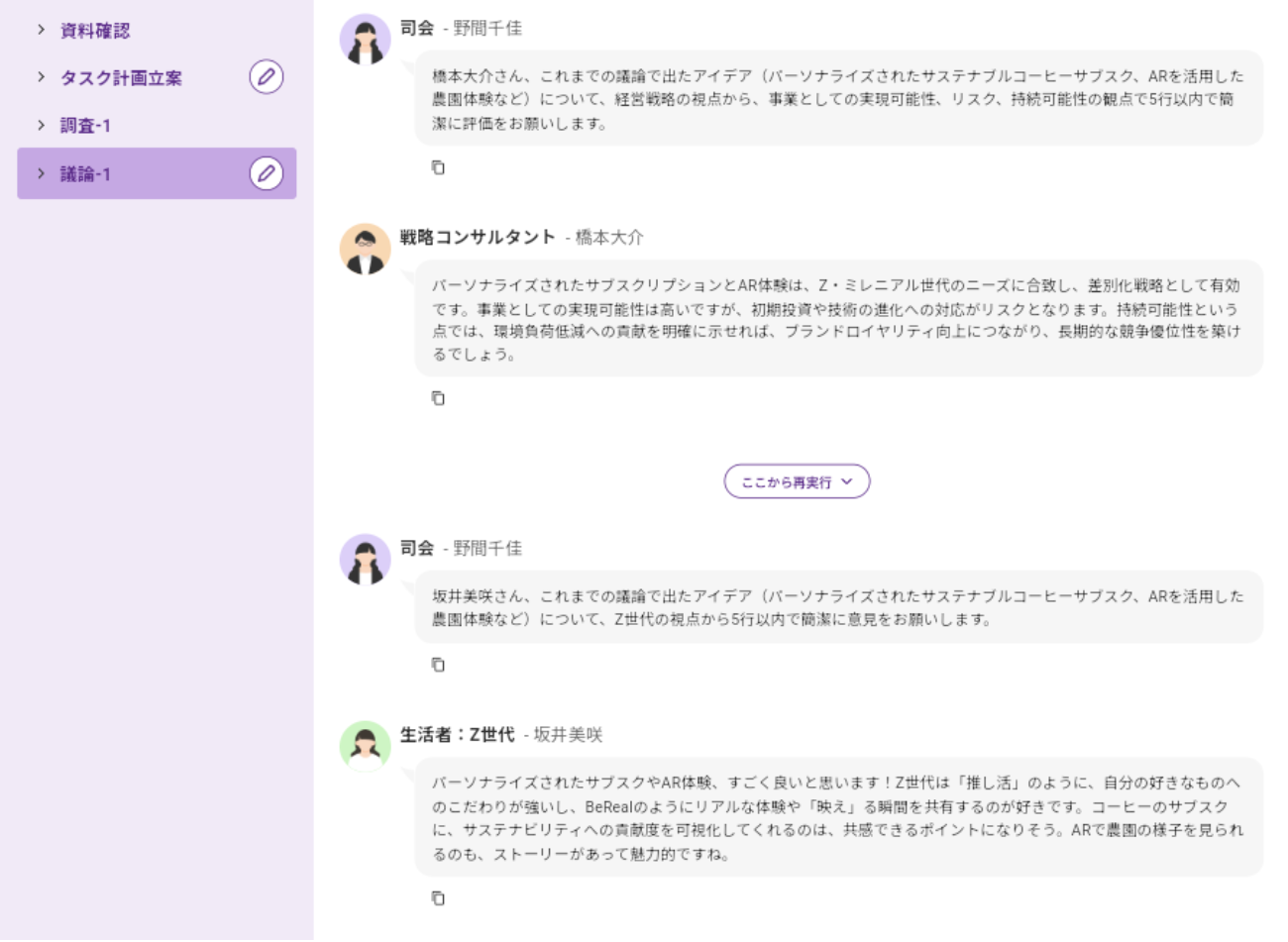Expand 調査-1 chevron in sidebar
Image resolution: width=1288 pixels, height=942 pixels.
click(x=41, y=125)
